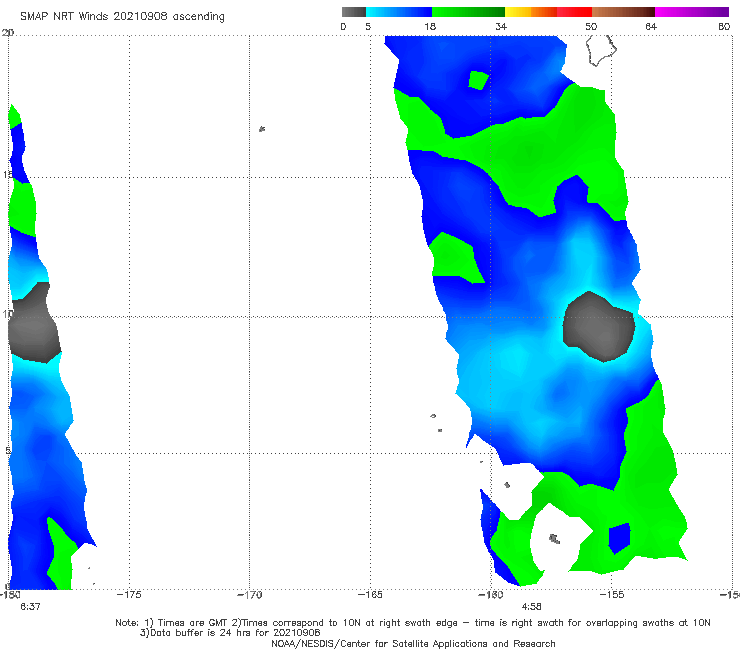The width and height of the screenshot is (740, 650).
Task: Click the color bar label 64
Action: pos(651,26)
